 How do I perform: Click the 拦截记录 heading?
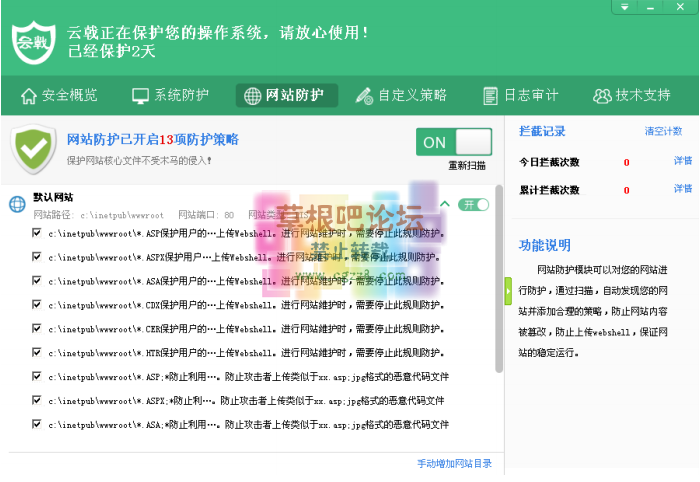click(542, 131)
